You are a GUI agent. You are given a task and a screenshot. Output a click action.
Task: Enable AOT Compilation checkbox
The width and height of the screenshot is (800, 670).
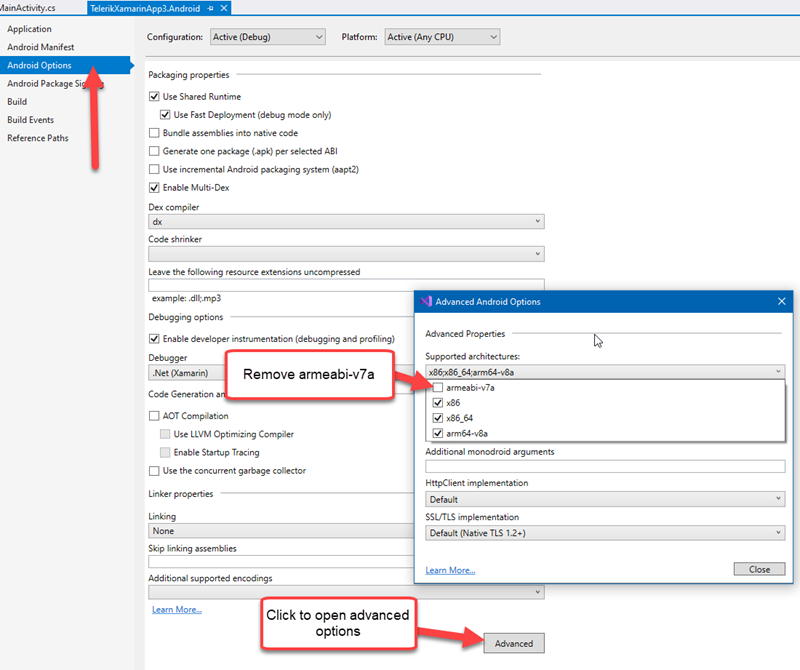154,416
